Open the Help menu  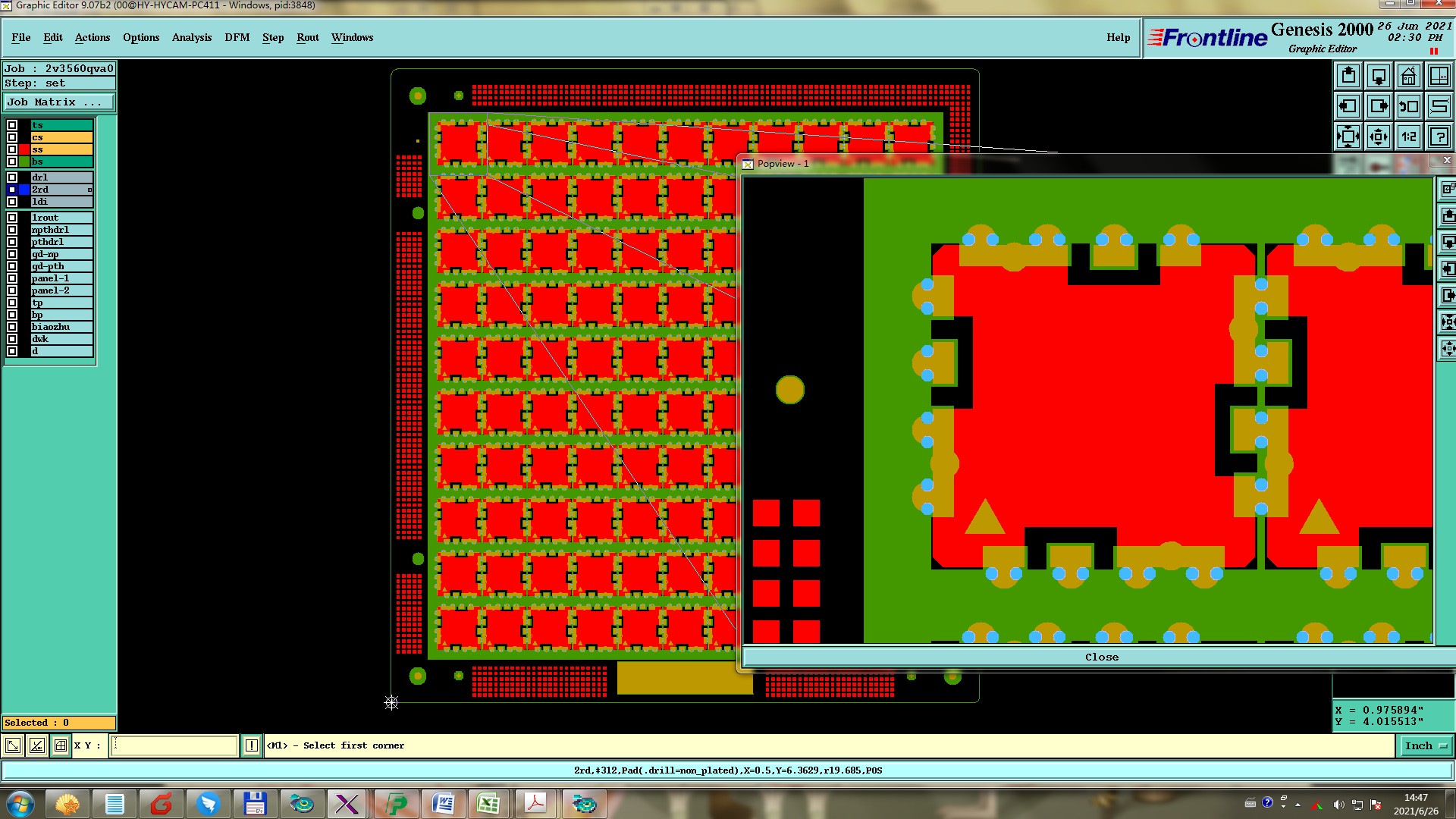[1118, 37]
